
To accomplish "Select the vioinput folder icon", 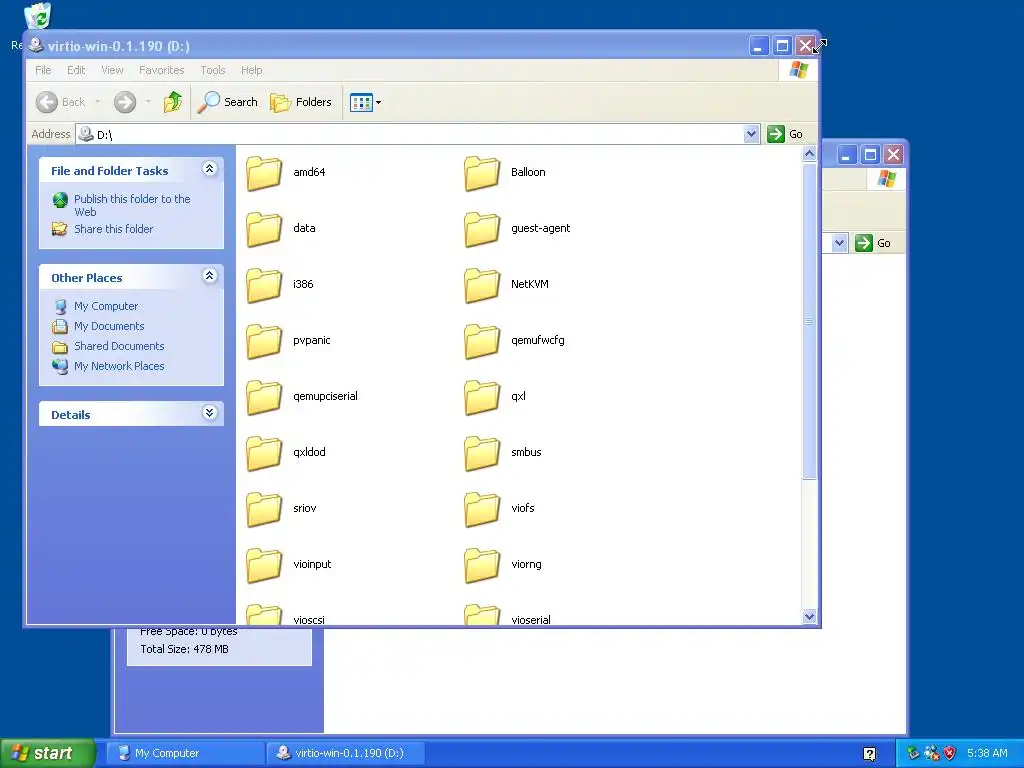I will (264, 566).
